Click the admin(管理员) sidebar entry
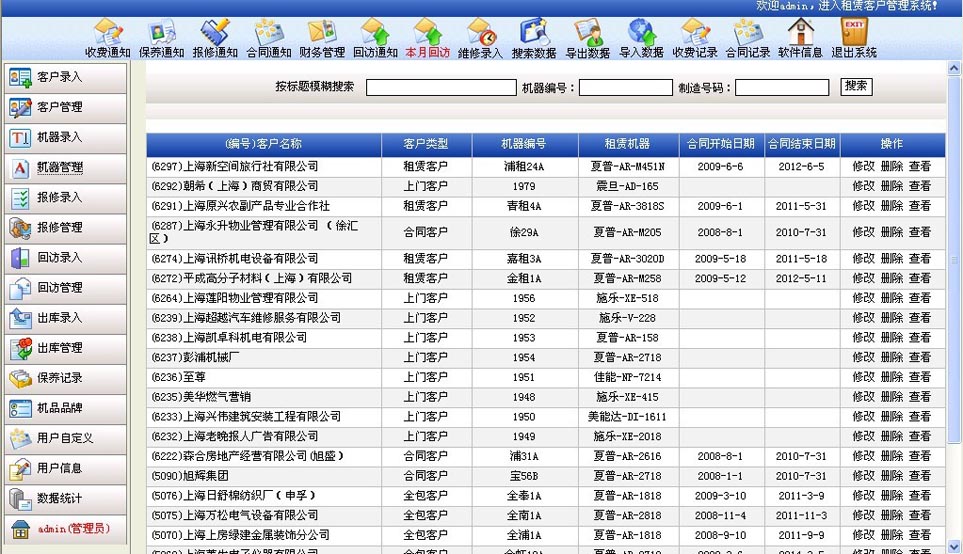Screen dimensions: 963x554 click(x=66, y=529)
